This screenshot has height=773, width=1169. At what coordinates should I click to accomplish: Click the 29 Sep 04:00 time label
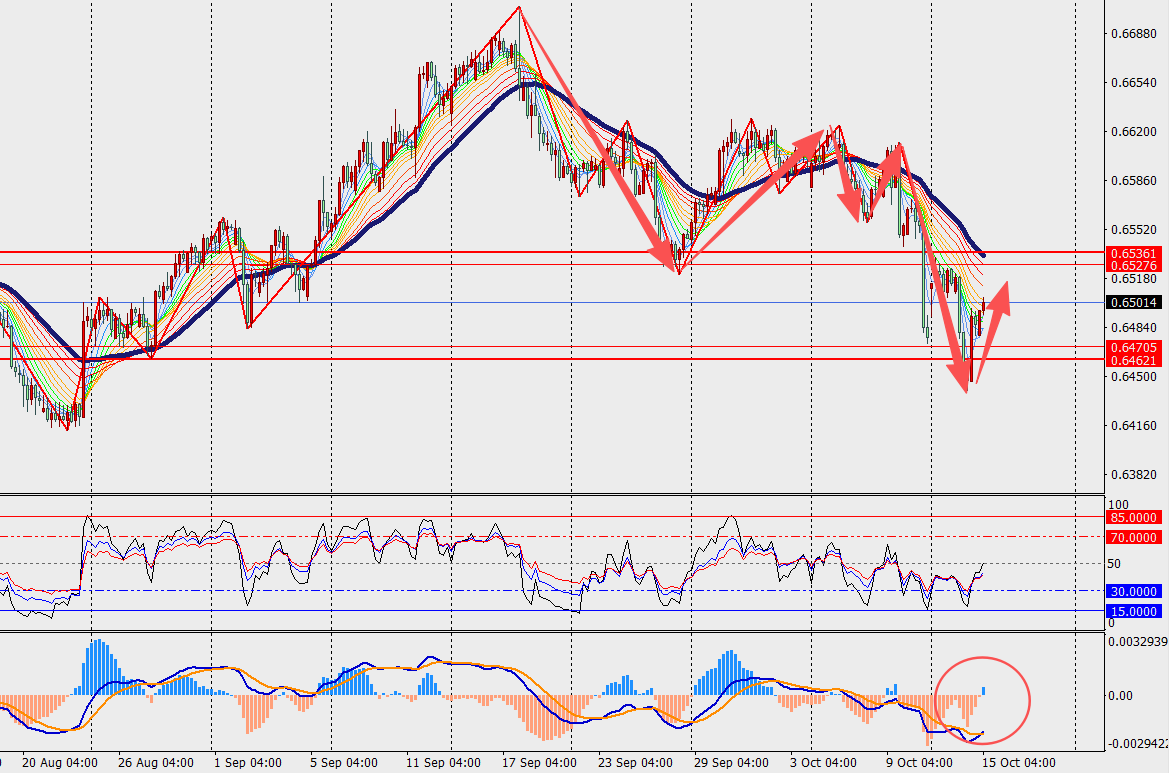coord(731,763)
